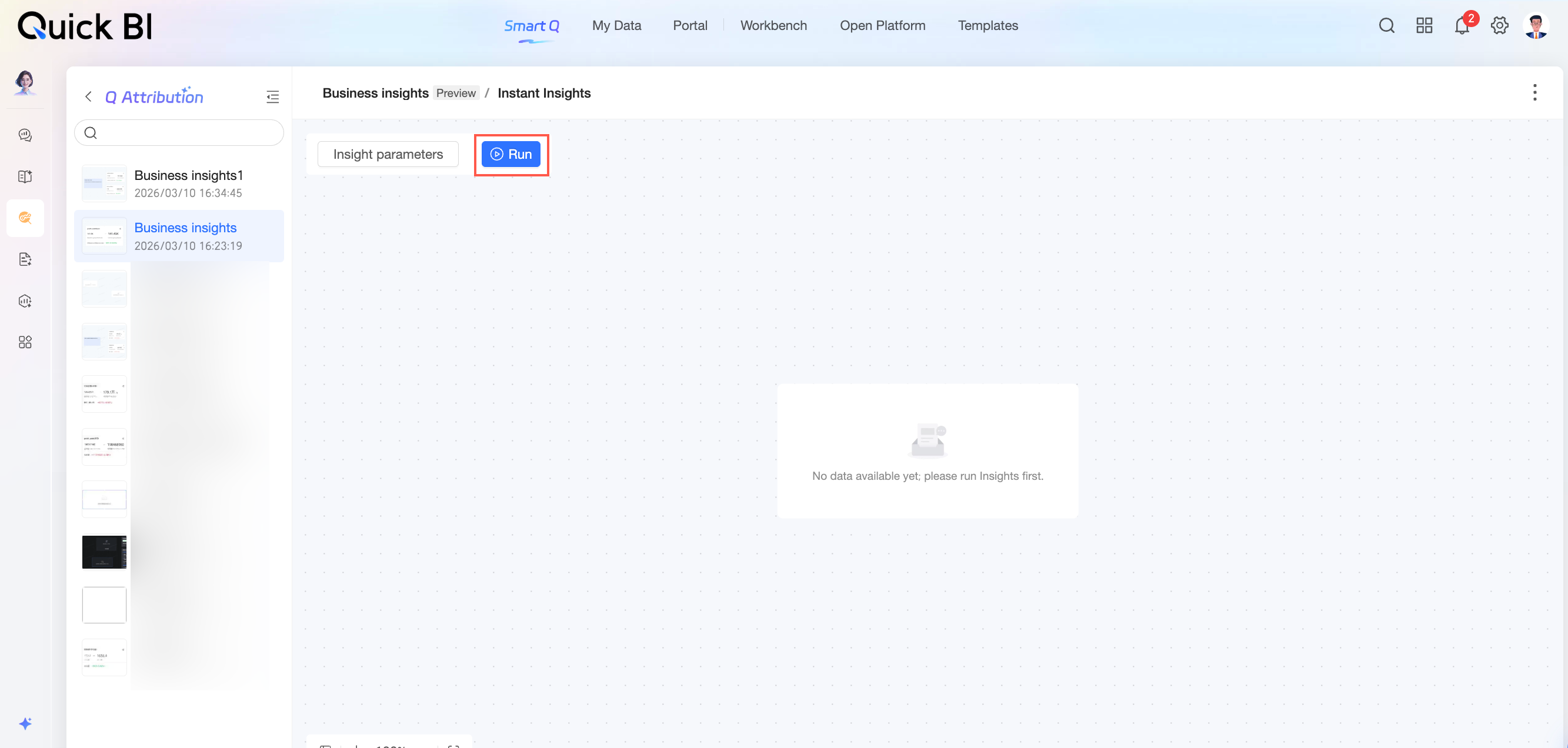This screenshot has height=748, width=1568.
Task: Open the book sidebar icon
Action: tap(25, 176)
